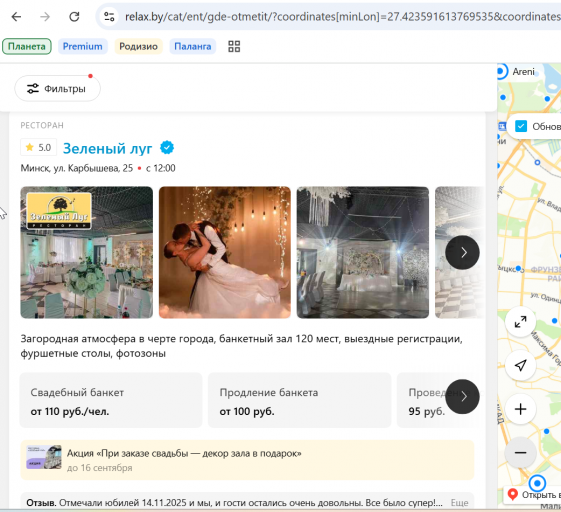Expand the map to fullscreen
This screenshot has height=512, width=561.
tap(521, 322)
